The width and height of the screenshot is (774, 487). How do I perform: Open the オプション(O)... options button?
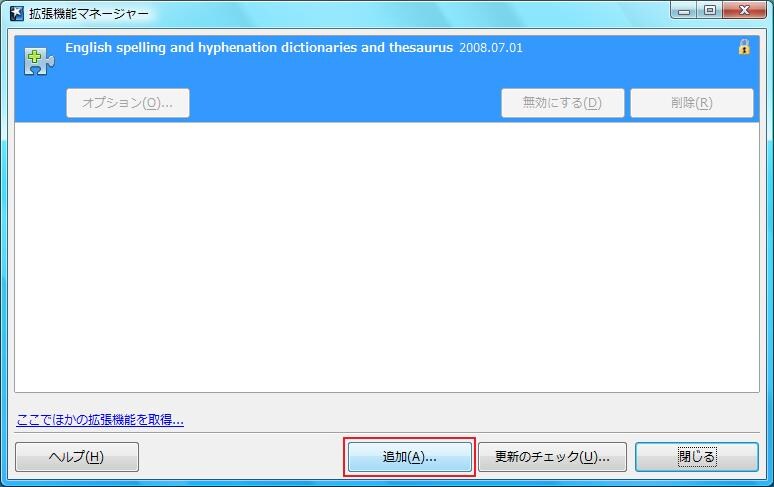point(128,103)
